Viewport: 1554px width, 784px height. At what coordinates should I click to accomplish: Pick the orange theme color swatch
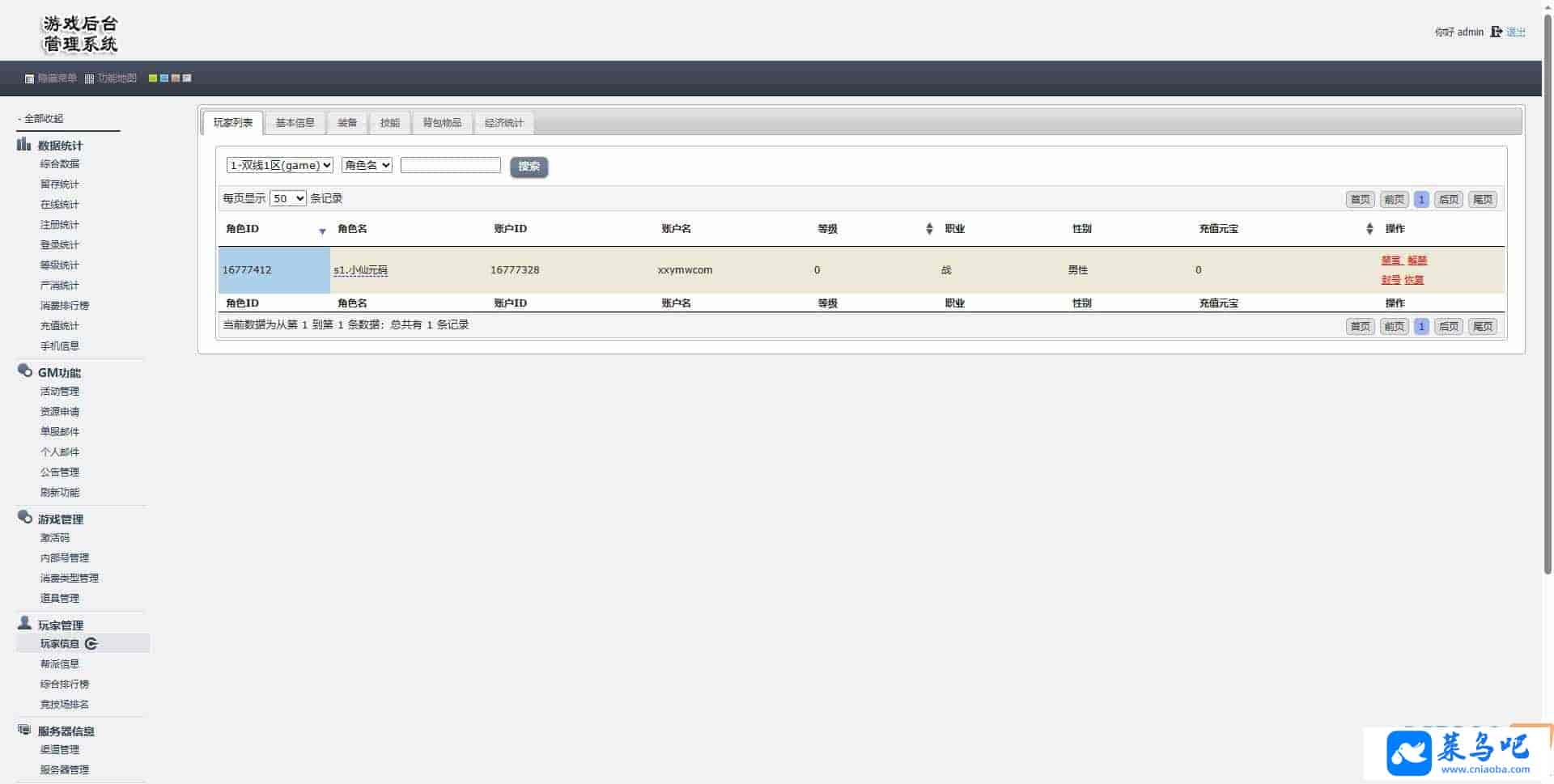(x=176, y=78)
